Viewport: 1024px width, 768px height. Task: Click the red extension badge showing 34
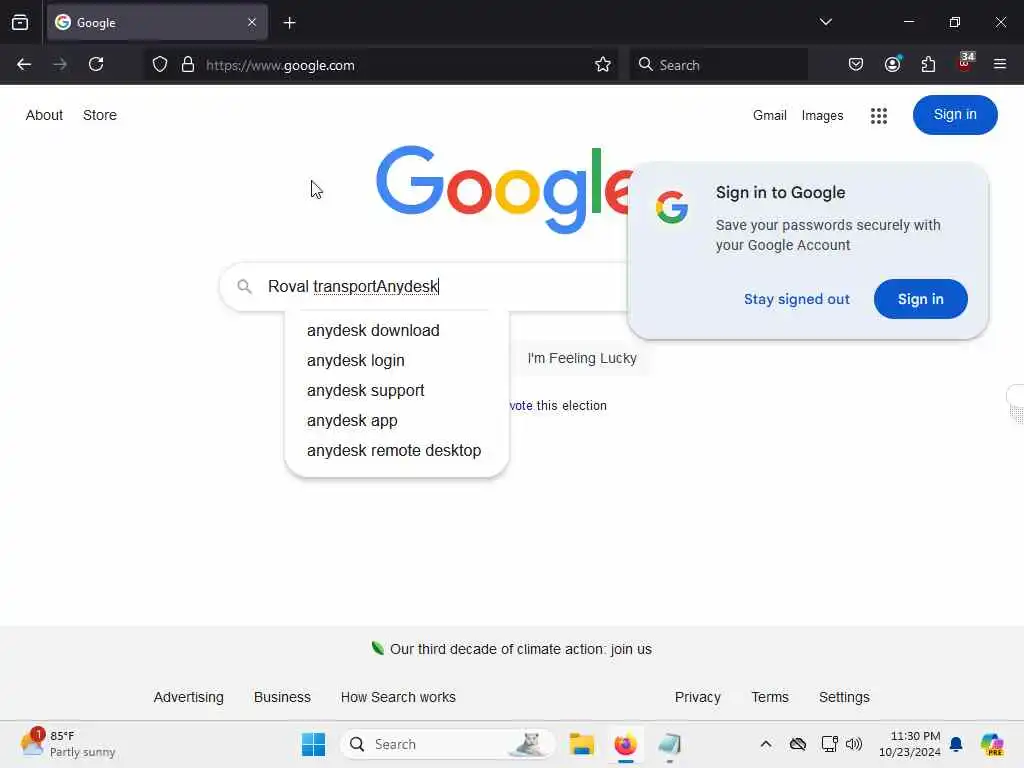(965, 63)
